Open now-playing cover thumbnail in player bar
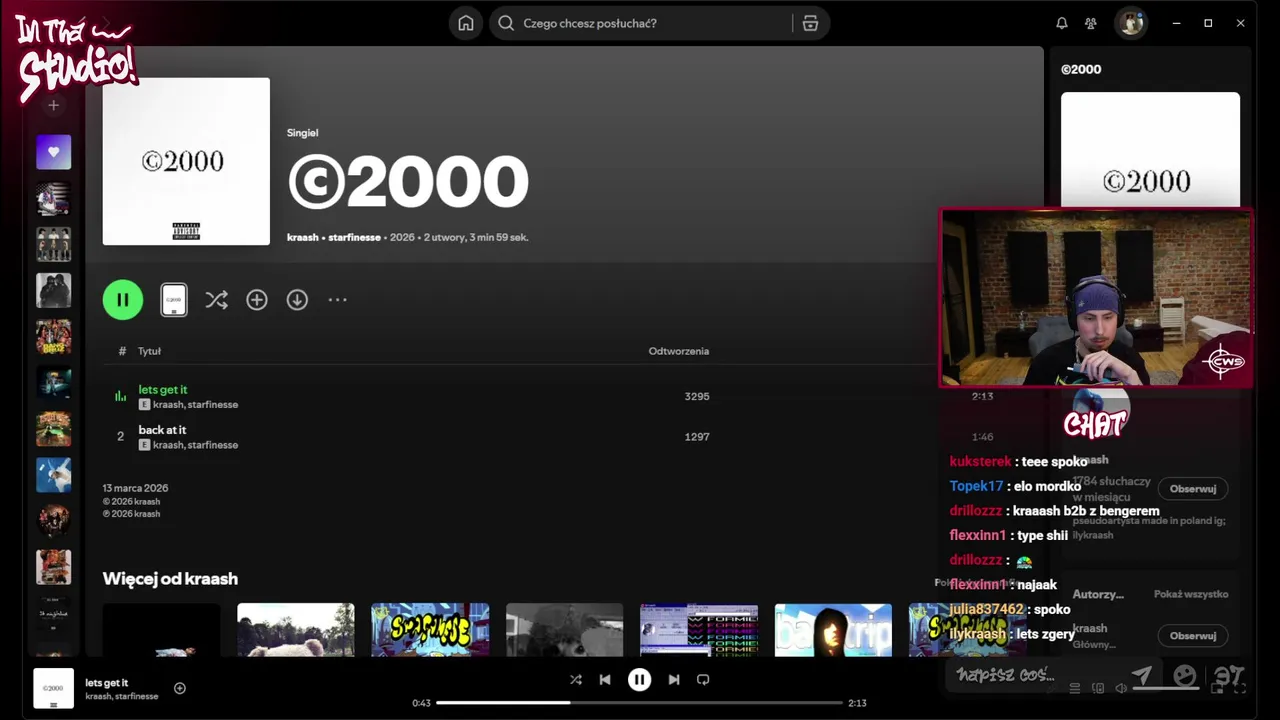Screen dimensions: 1280x720 (x=54, y=688)
